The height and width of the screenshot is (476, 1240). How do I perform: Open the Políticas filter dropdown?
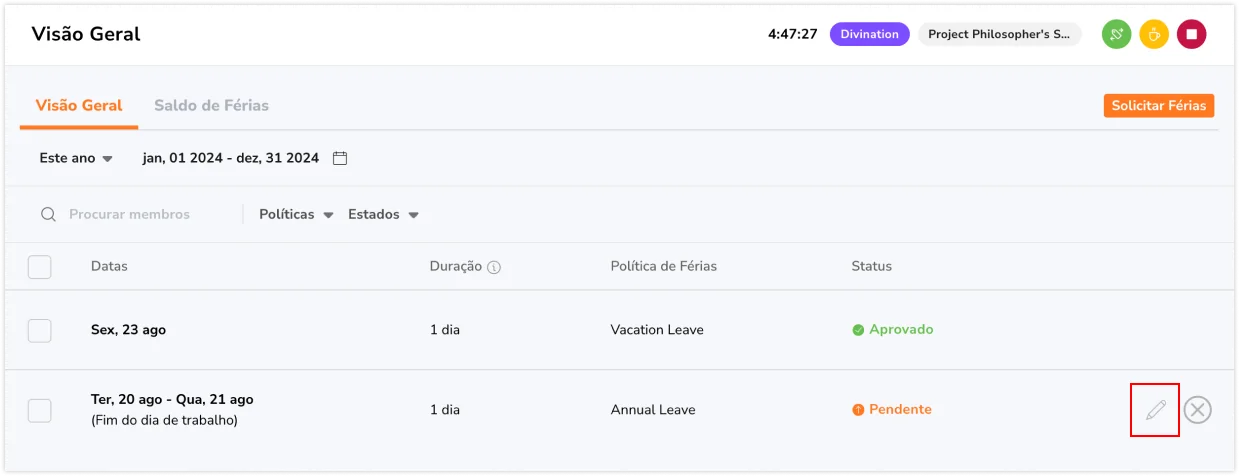pos(296,214)
